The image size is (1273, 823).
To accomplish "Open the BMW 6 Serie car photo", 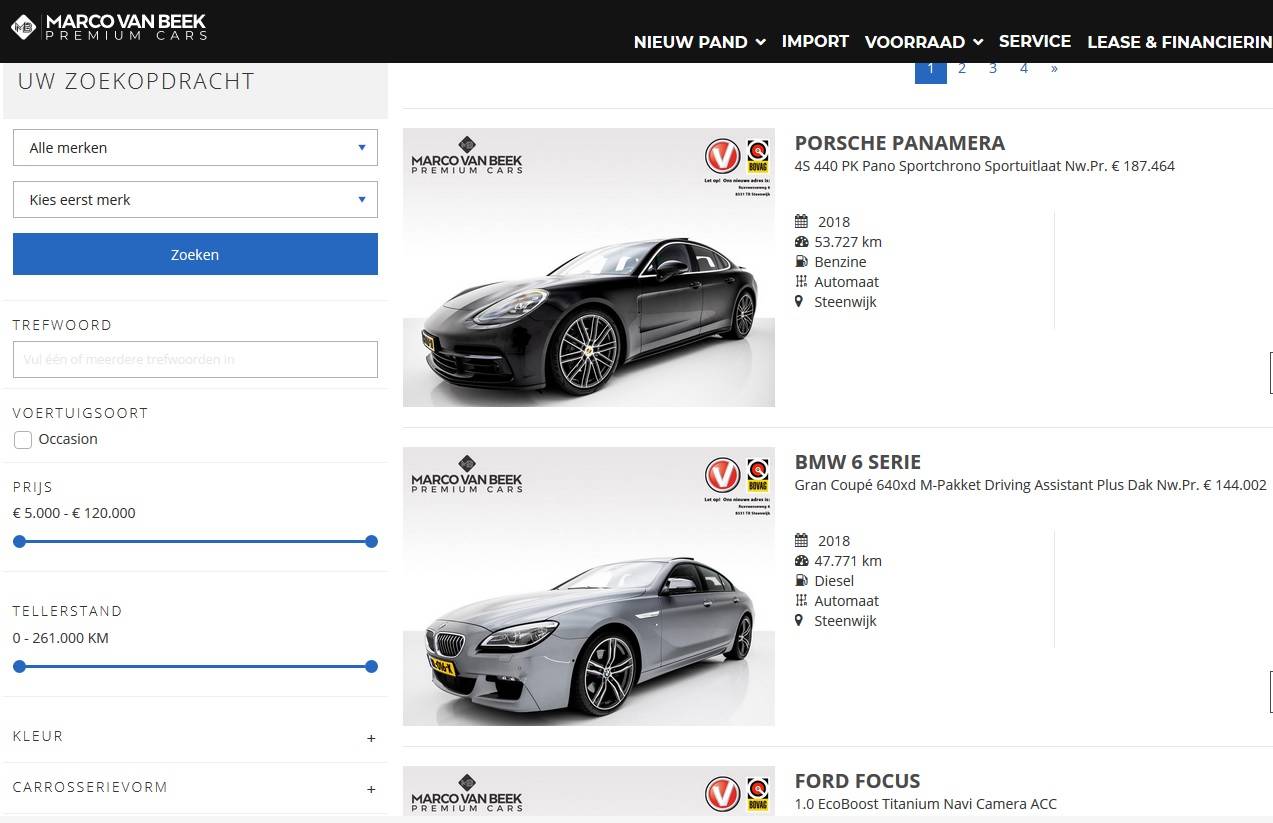I will (x=589, y=586).
